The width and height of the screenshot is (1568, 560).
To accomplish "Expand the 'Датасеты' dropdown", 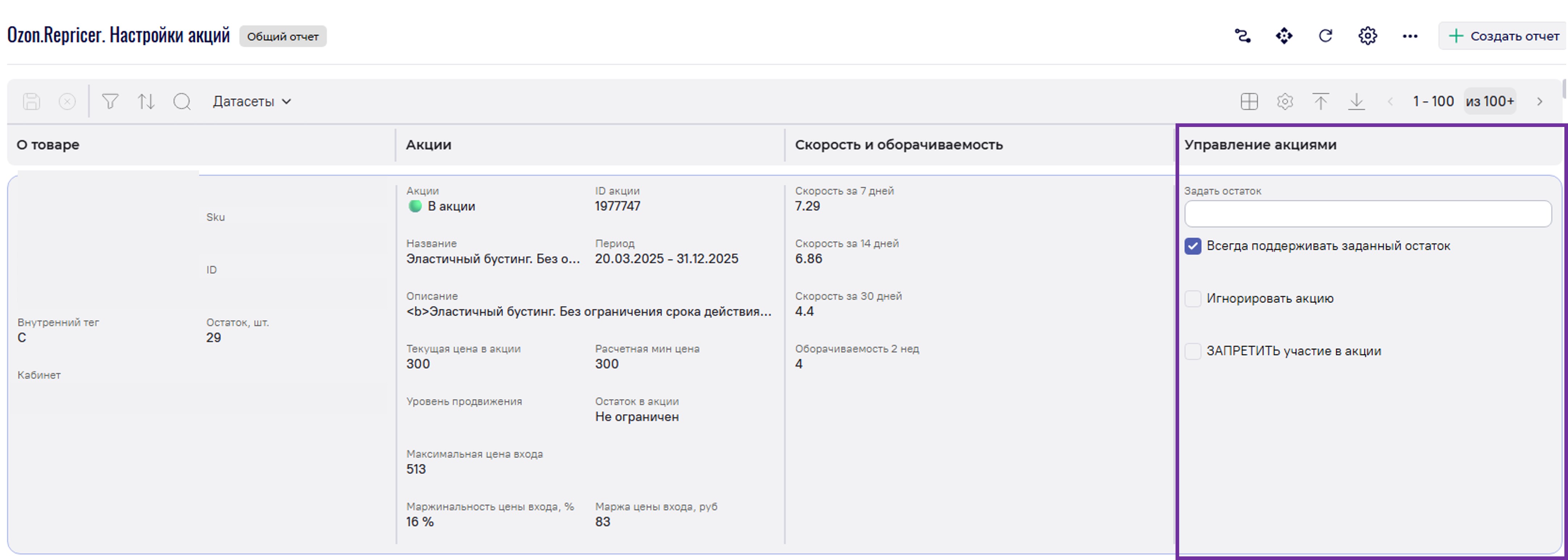I will [x=252, y=102].
